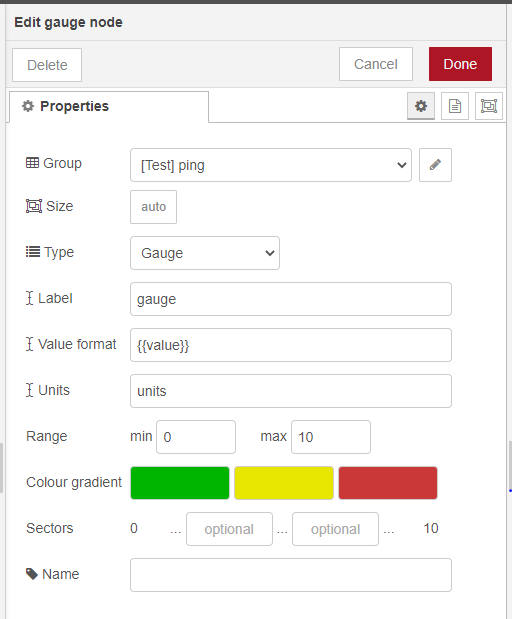The width and height of the screenshot is (512, 619).
Task: Pick the green gradient colour
Action: 180,483
